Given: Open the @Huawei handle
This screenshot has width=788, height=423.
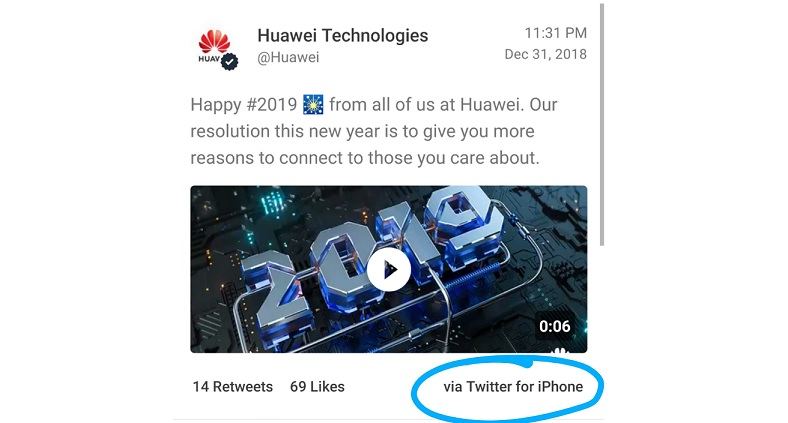Looking at the screenshot, I should (288, 57).
